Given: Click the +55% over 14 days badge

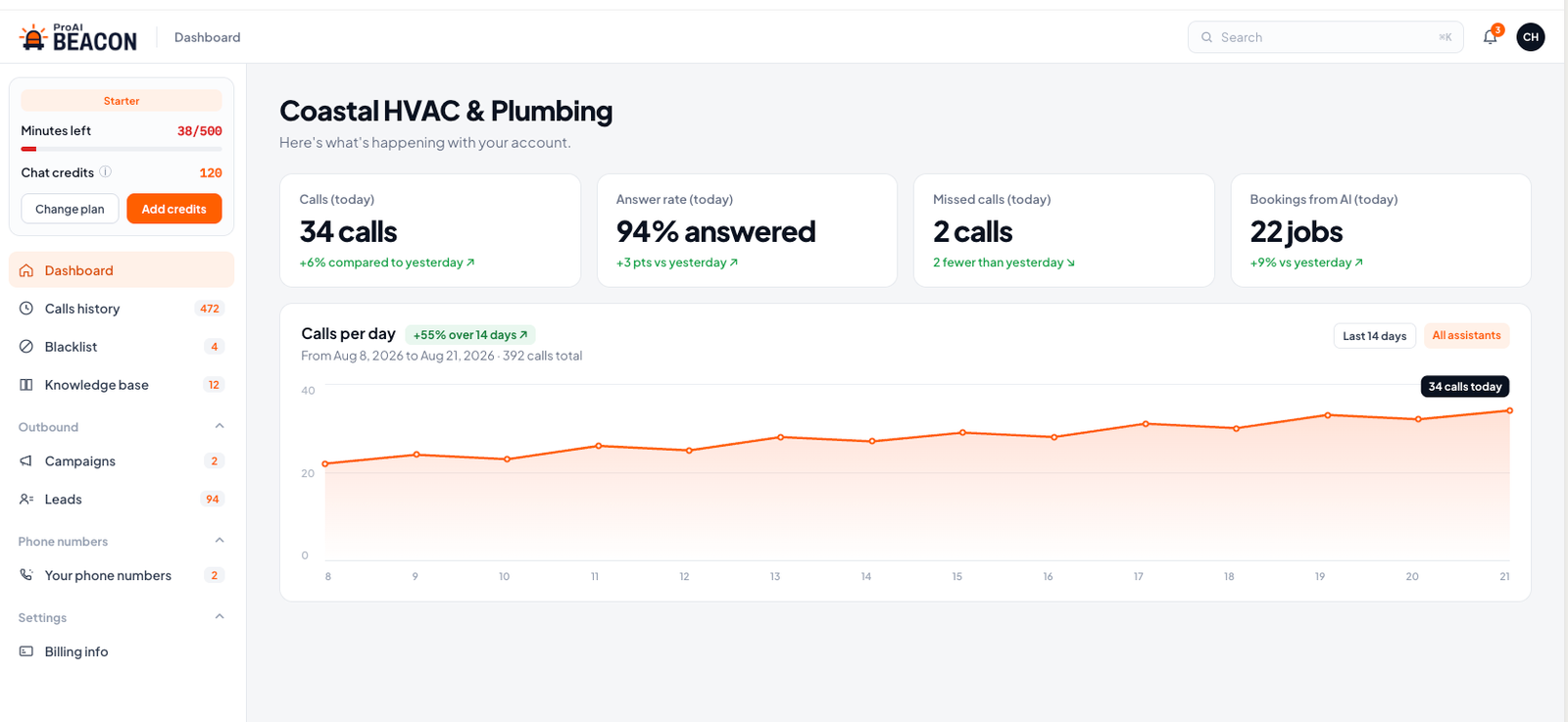Looking at the screenshot, I should pos(470,335).
